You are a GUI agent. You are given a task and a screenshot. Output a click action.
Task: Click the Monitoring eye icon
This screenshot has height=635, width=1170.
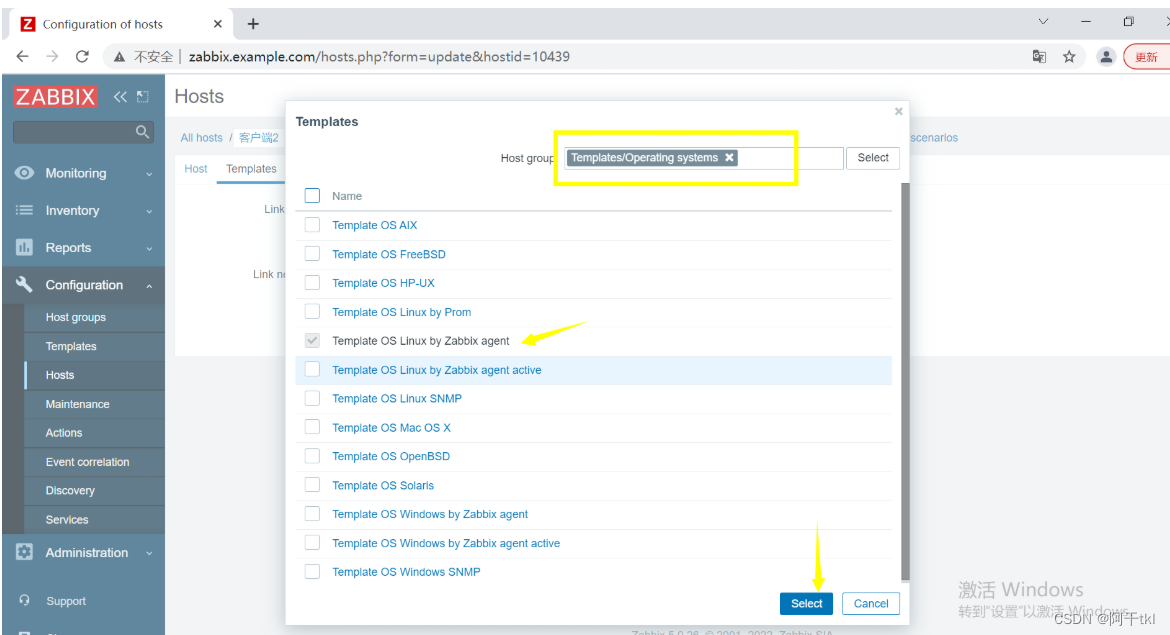(24, 173)
